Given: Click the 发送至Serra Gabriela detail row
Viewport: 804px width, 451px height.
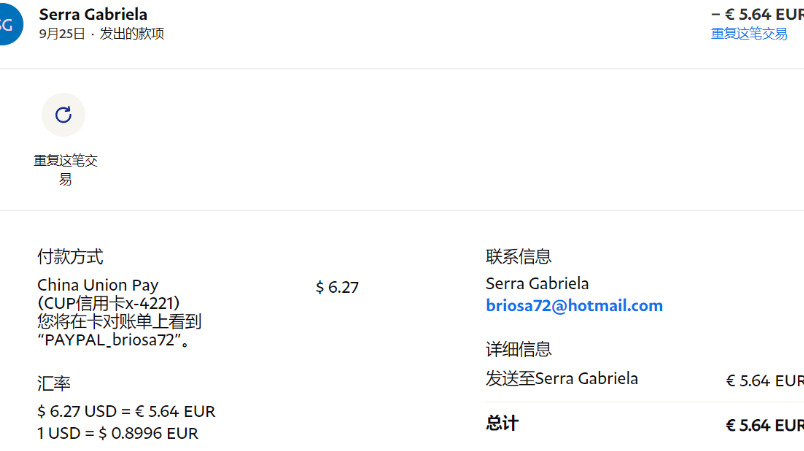Looking at the screenshot, I should pyautogui.click(x=562, y=378).
